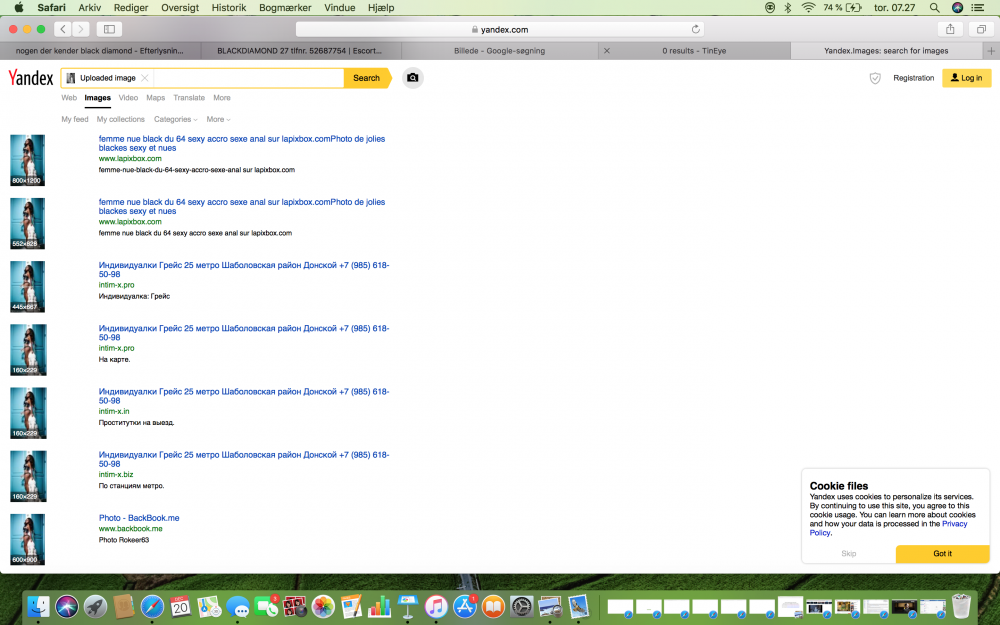Open System Preferences in the dock

[x=522, y=607]
